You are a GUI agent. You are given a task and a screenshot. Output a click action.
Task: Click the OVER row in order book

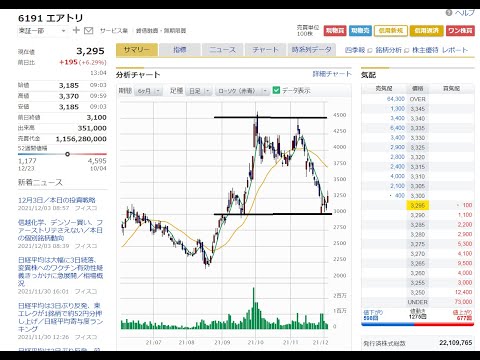[x=417, y=99]
